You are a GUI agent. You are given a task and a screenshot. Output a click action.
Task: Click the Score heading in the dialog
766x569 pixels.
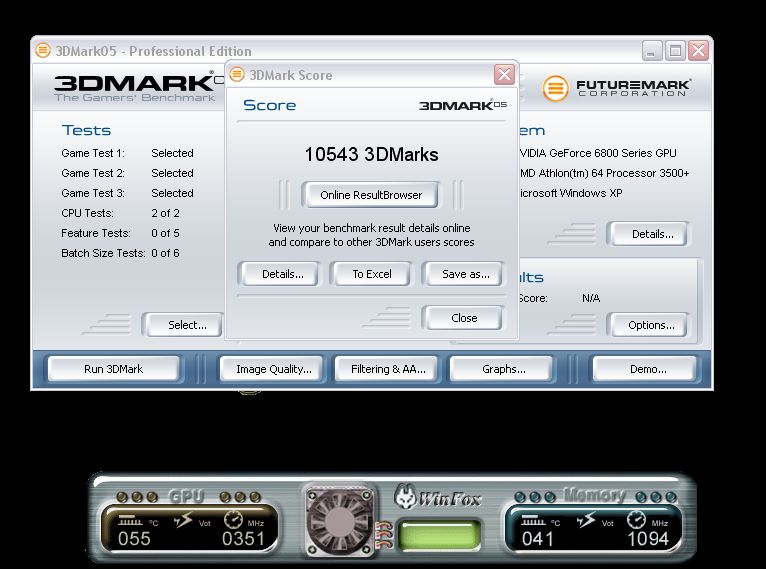pyautogui.click(x=270, y=105)
